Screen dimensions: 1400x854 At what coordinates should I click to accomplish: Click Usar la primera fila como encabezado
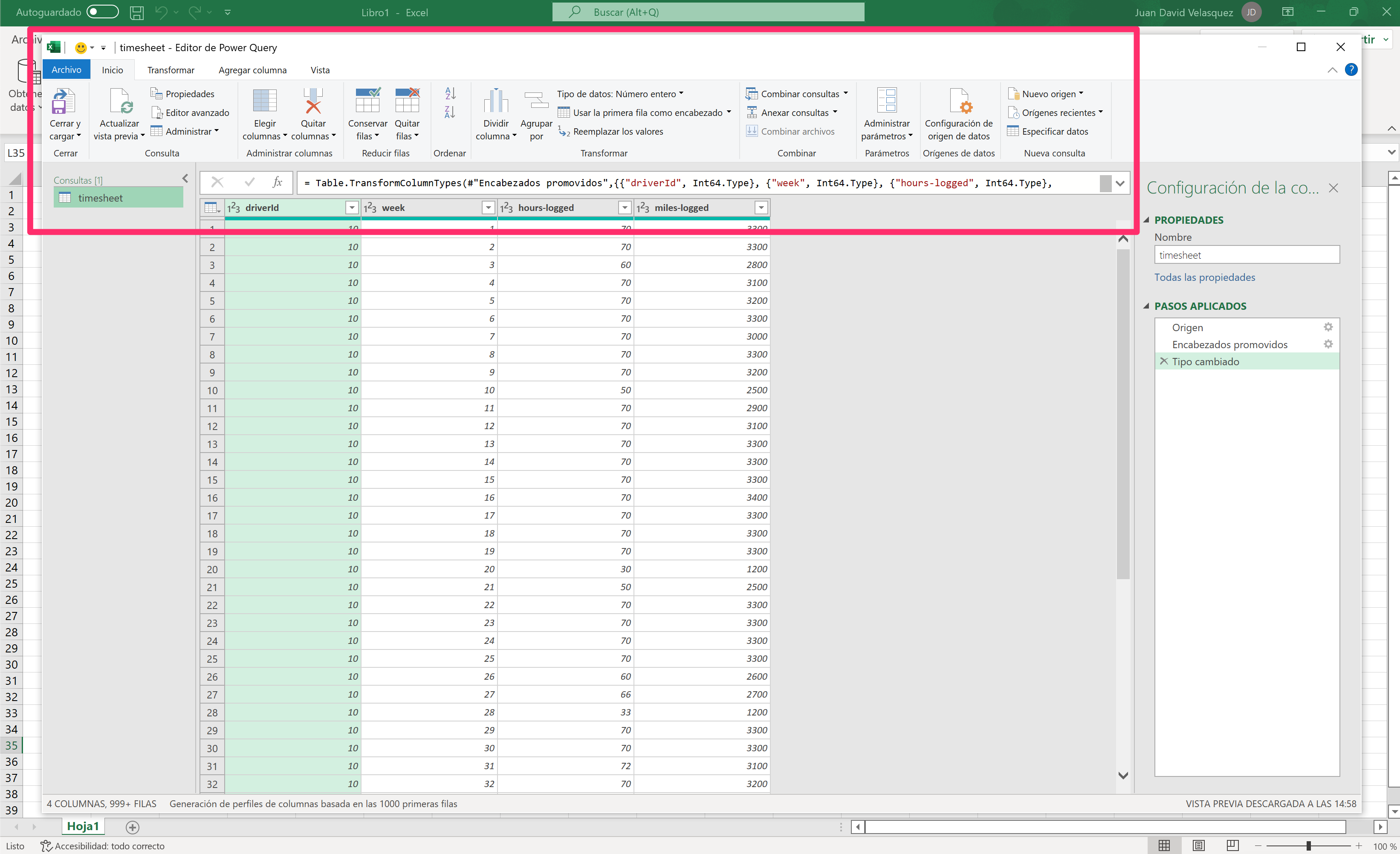[644, 113]
